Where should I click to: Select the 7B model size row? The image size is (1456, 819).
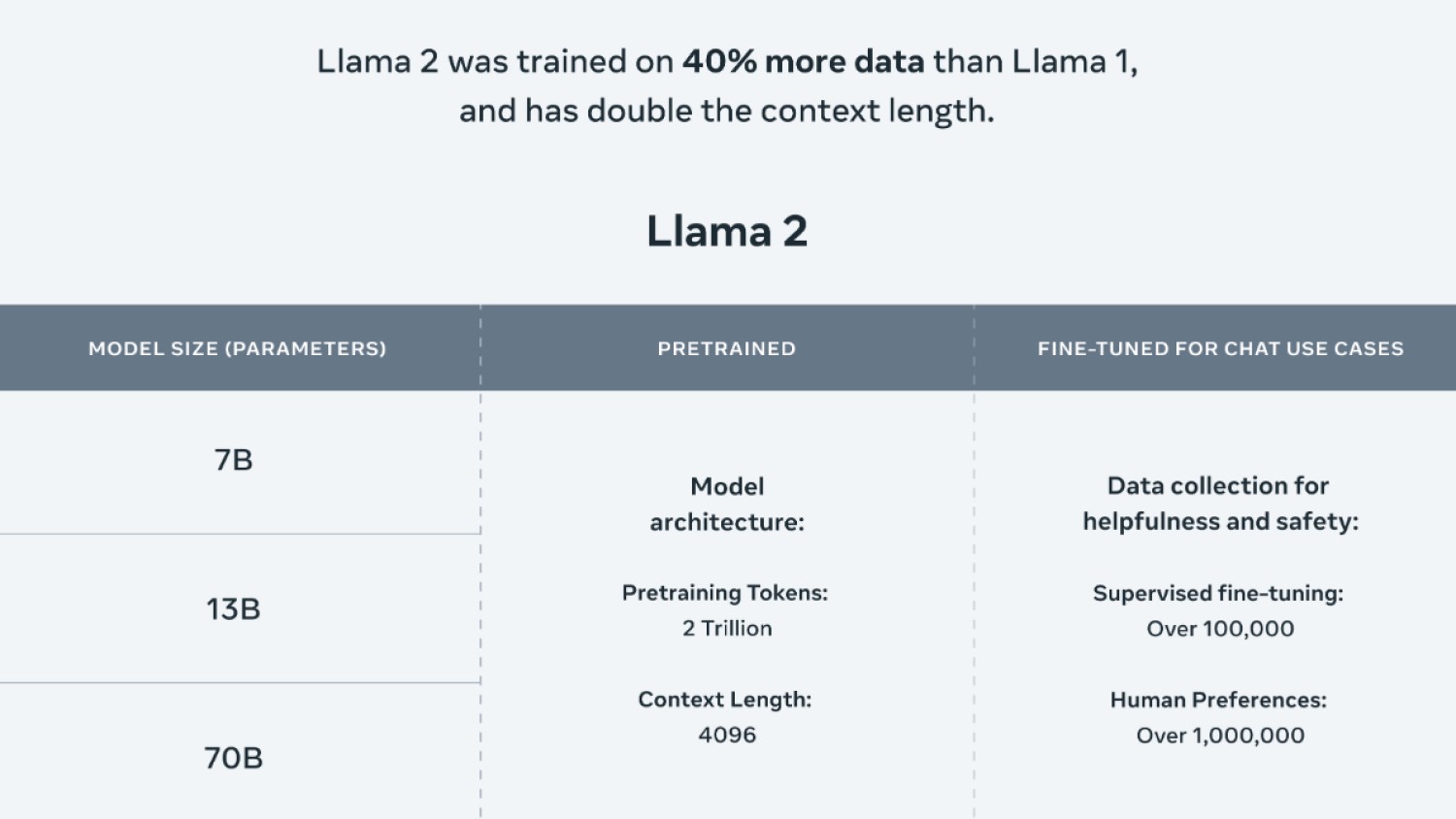[x=240, y=462]
